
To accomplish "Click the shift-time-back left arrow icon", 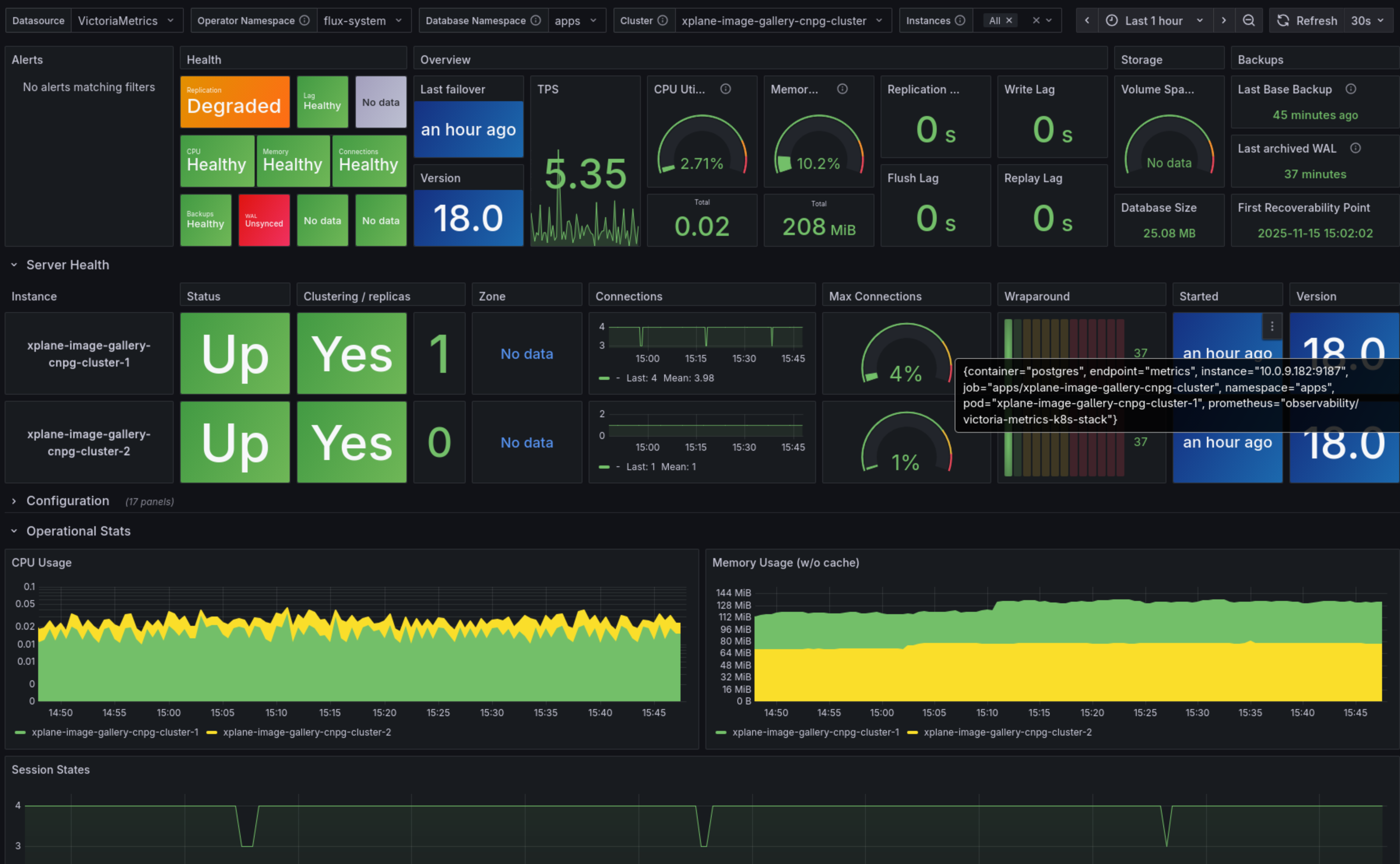I will point(1087,20).
